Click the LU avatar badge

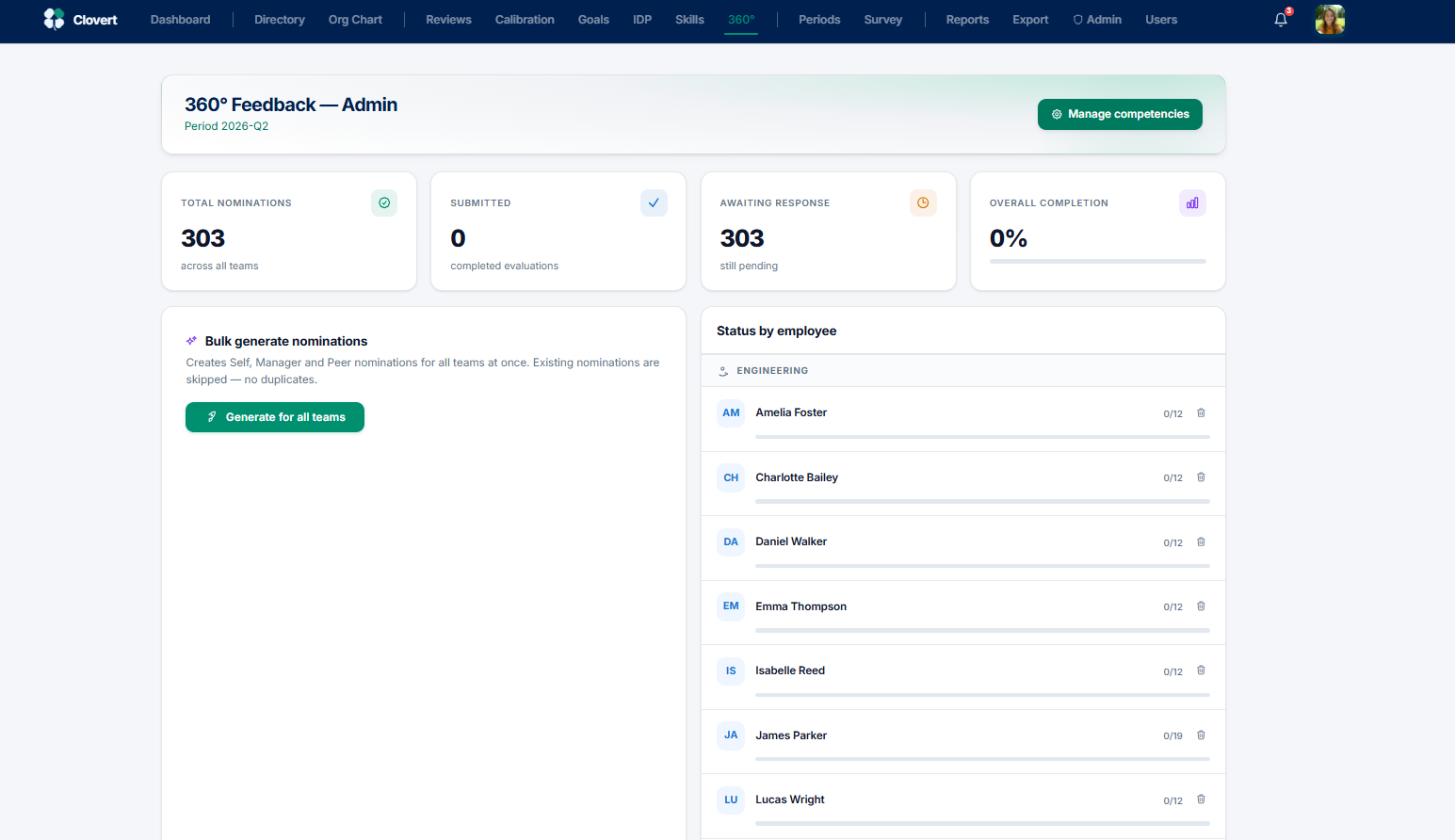pyautogui.click(x=731, y=800)
